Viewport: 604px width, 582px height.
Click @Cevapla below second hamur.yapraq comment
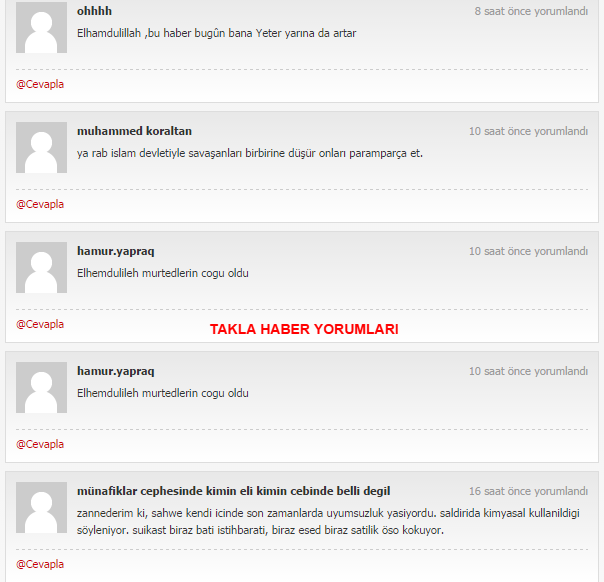(x=40, y=444)
